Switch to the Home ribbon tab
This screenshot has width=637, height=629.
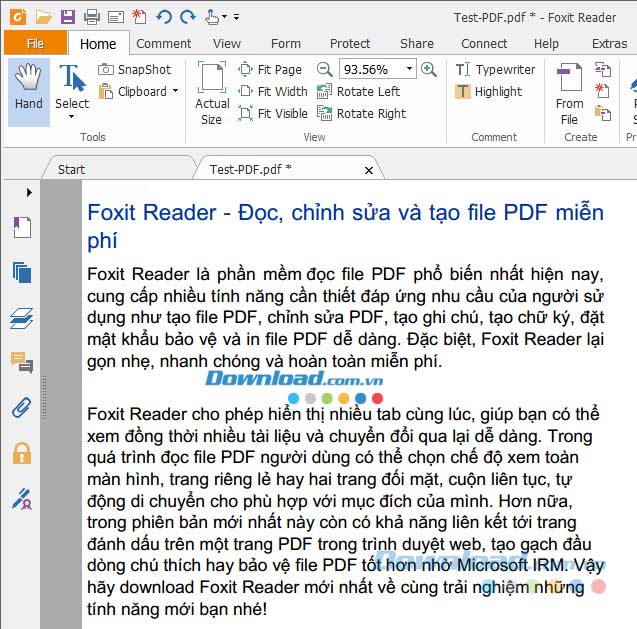point(98,43)
